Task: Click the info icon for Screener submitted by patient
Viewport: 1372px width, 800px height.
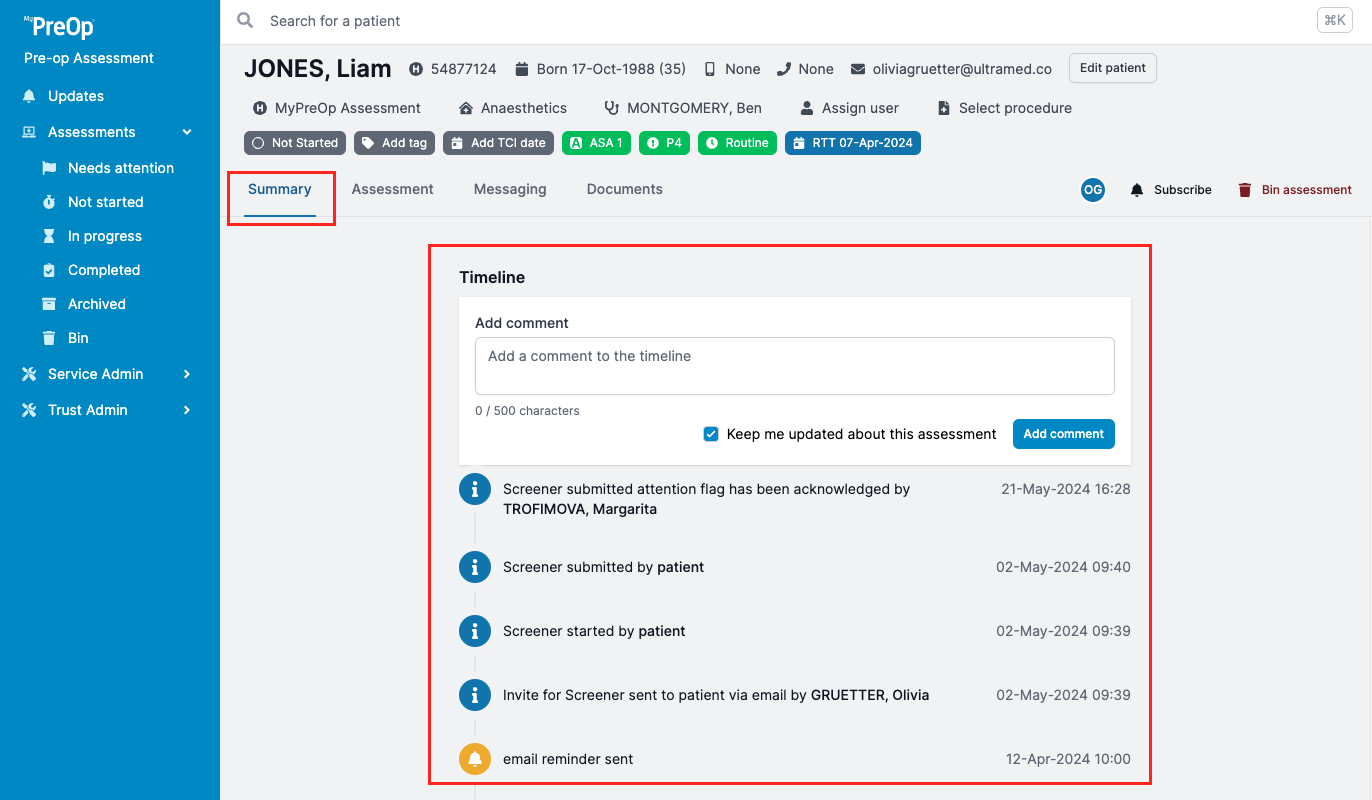Action: click(475, 567)
